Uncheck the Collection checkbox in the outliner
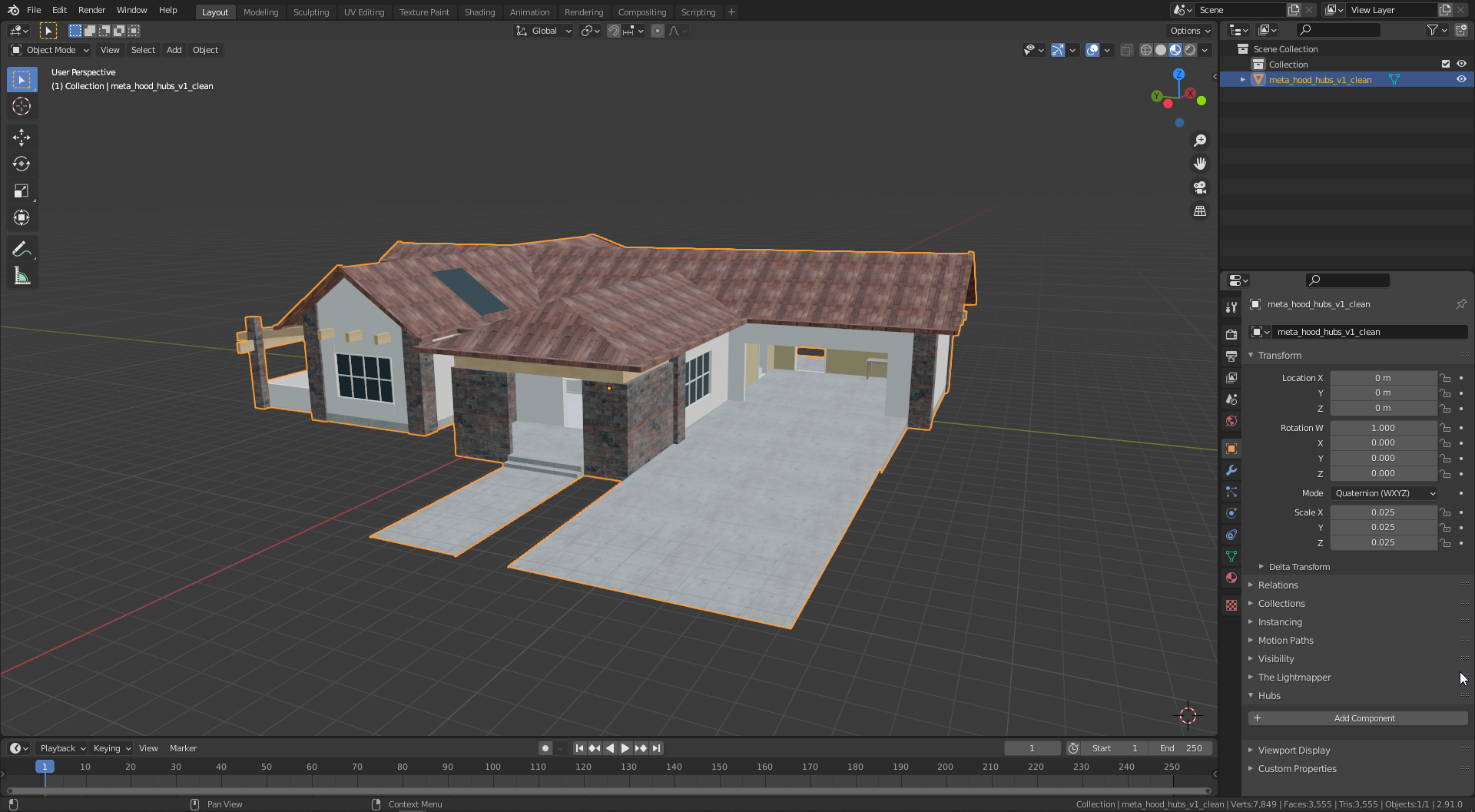Image resolution: width=1475 pixels, height=812 pixels. [1446, 64]
